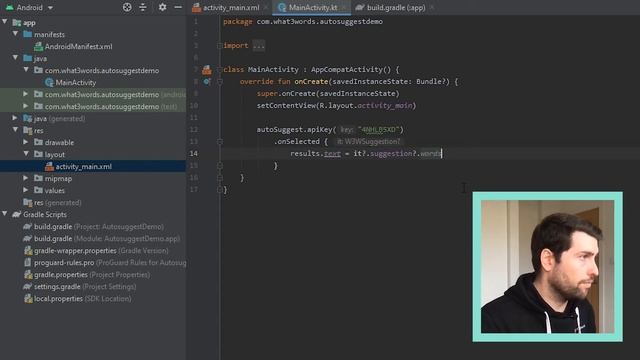
Task: Click "setContentView" in the code
Action: 286,106
